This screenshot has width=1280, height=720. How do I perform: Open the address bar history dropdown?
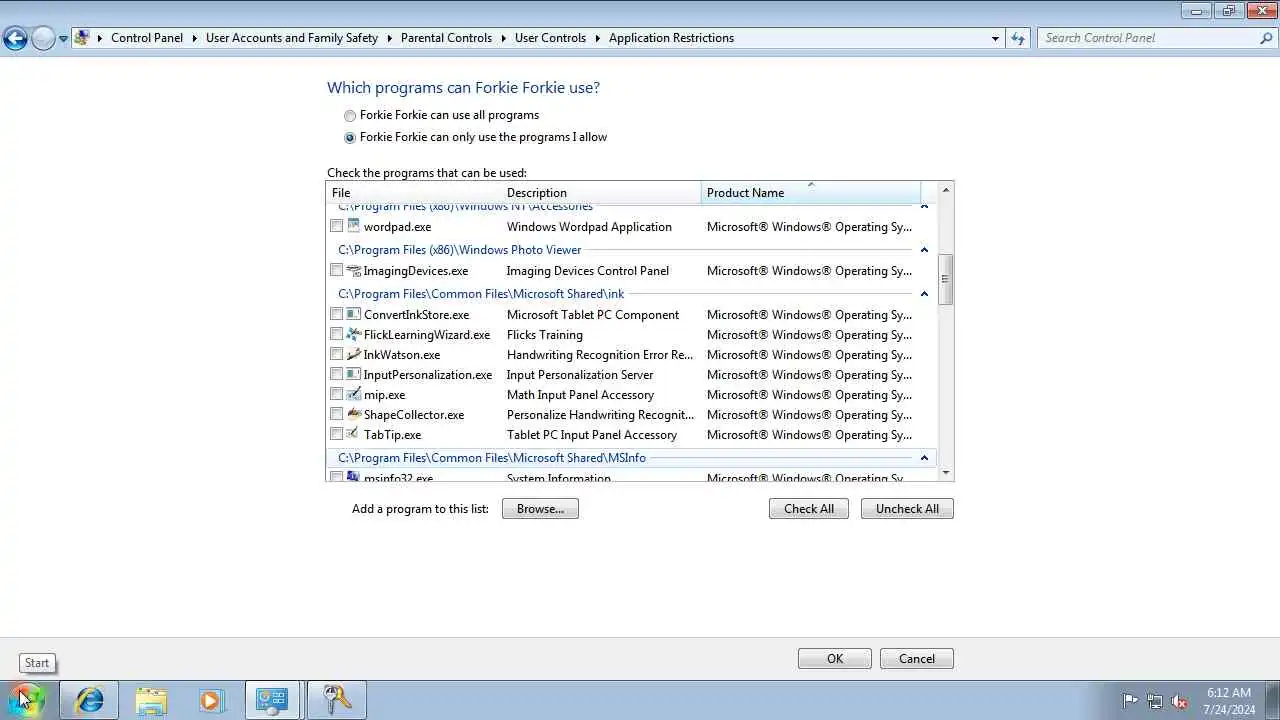995,38
